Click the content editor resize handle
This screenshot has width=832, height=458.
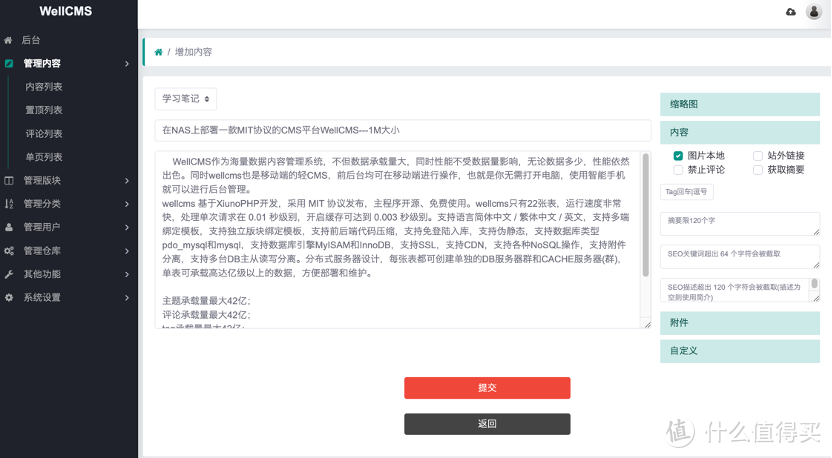[647, 325]
